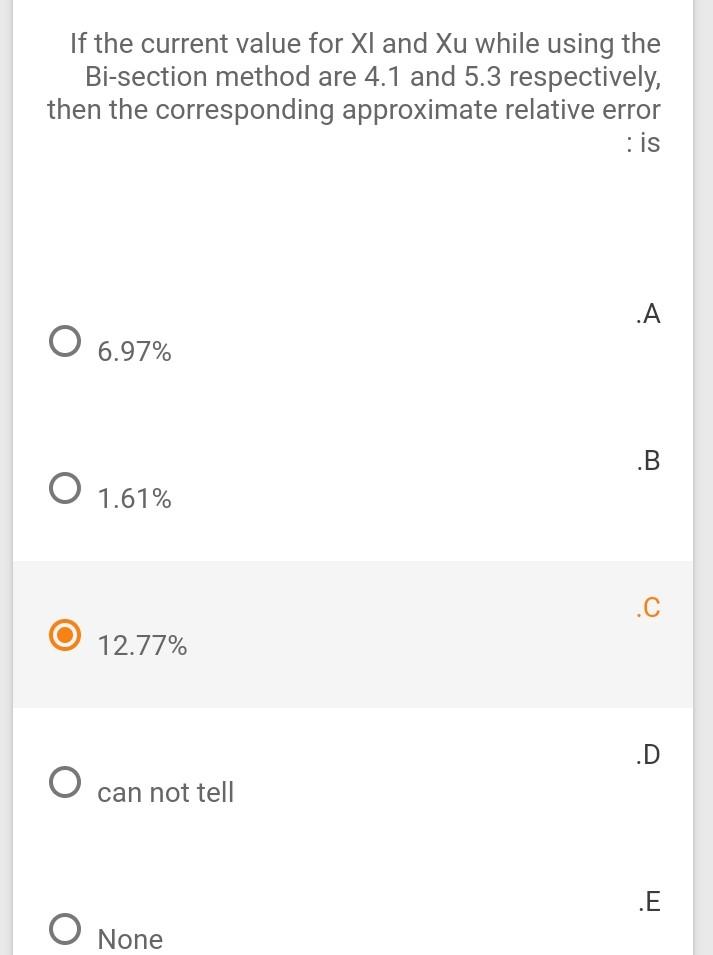Click the 'can not tell' answer text
The width and height of the screenshot is (713, 955).
point(165,792)
